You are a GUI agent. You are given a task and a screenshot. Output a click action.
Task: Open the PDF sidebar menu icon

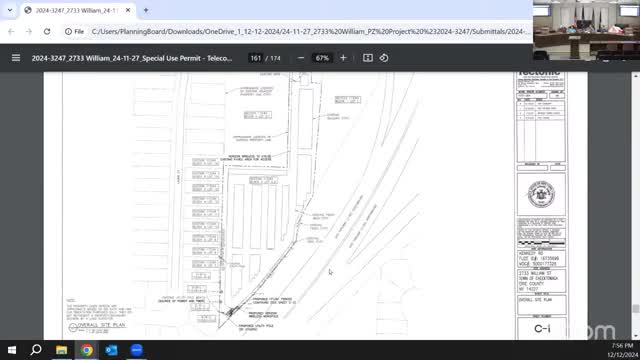point(16,58)
